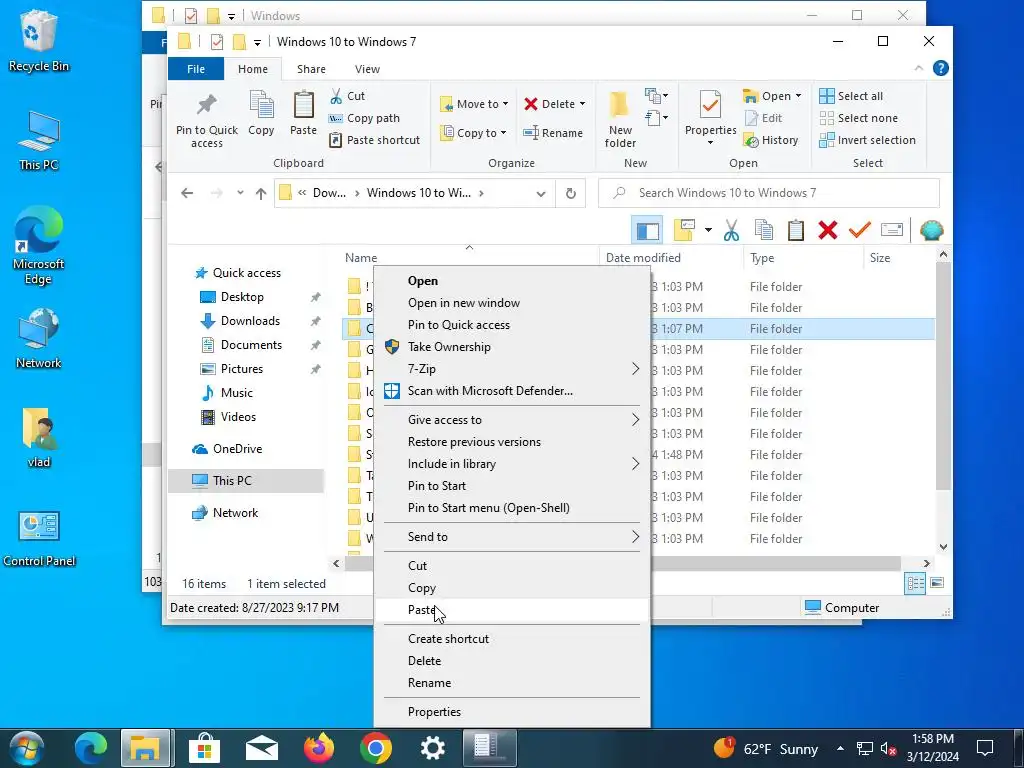This screenshot has width=1024, height=768.
Task: Click Paste shortcut in ribbon
Action: click(x=375, y=140)
